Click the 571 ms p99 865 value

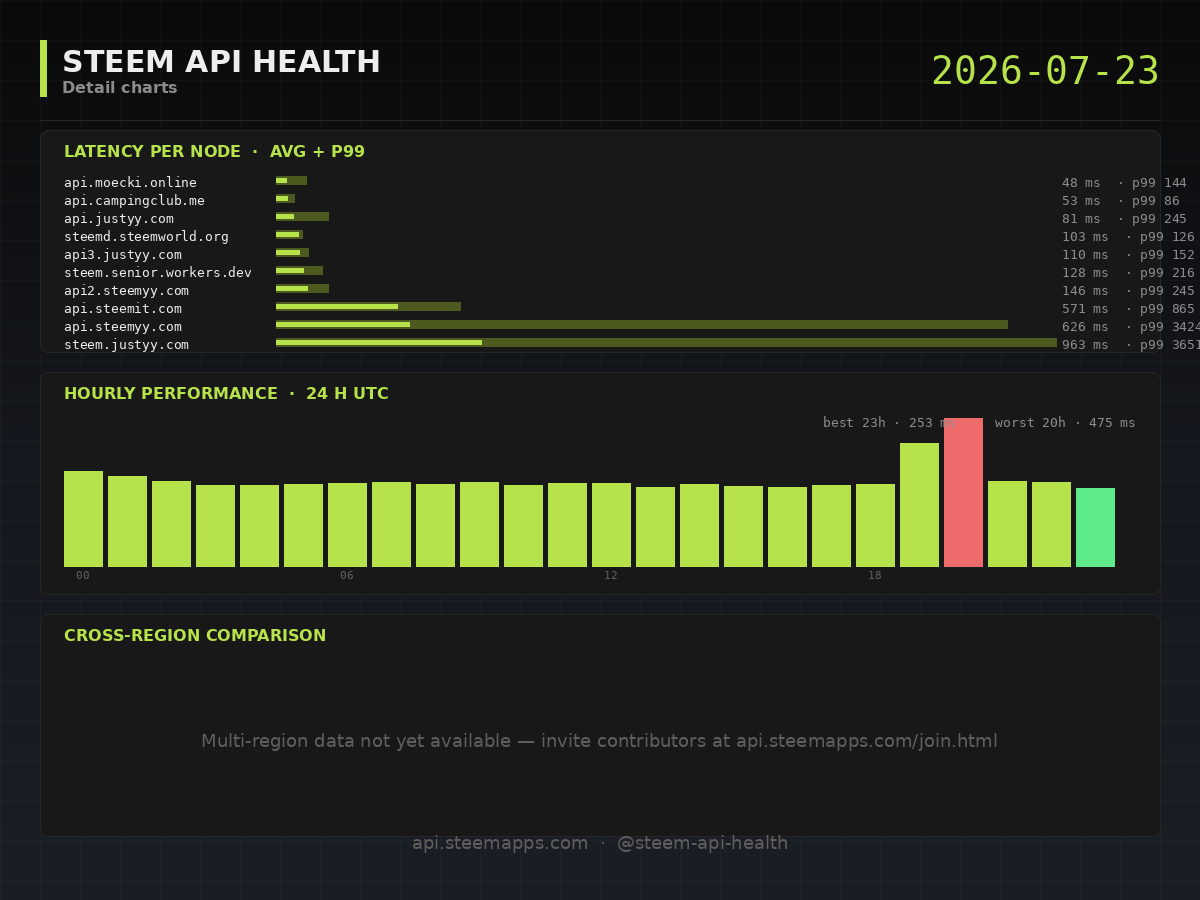1128,309
